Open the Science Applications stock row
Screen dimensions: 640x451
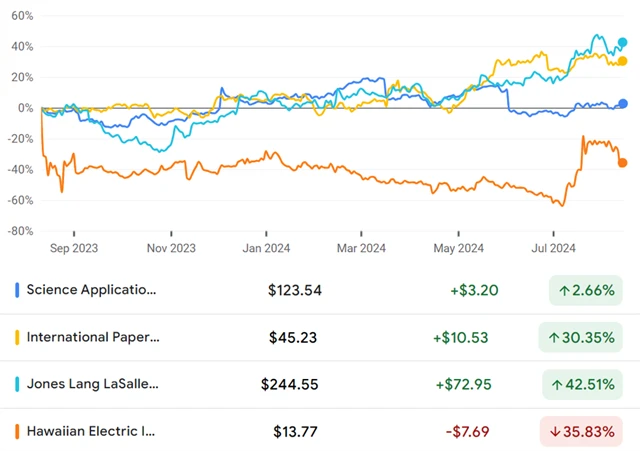pyautogui.click(x=91, y=291)
